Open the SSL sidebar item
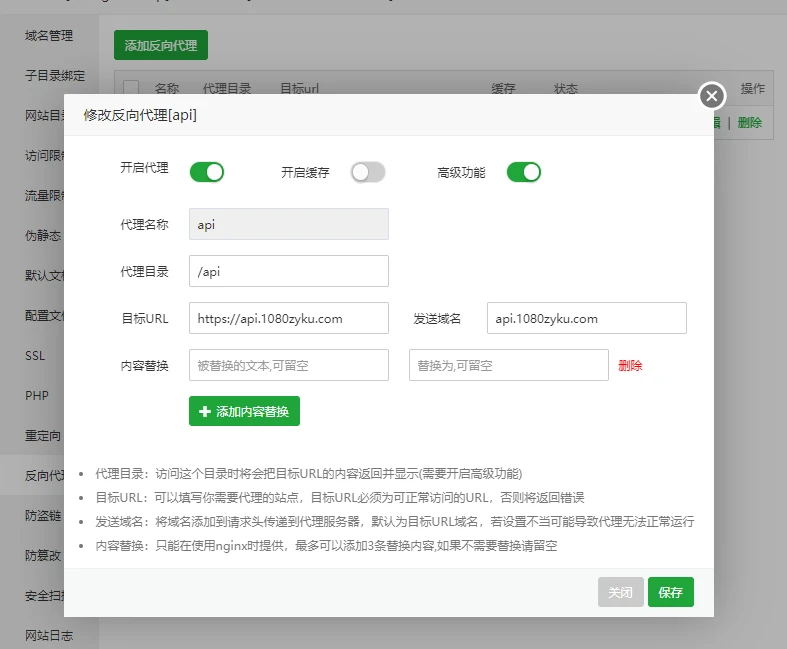This screenshot has width=787, height=649. pos(35,356)
